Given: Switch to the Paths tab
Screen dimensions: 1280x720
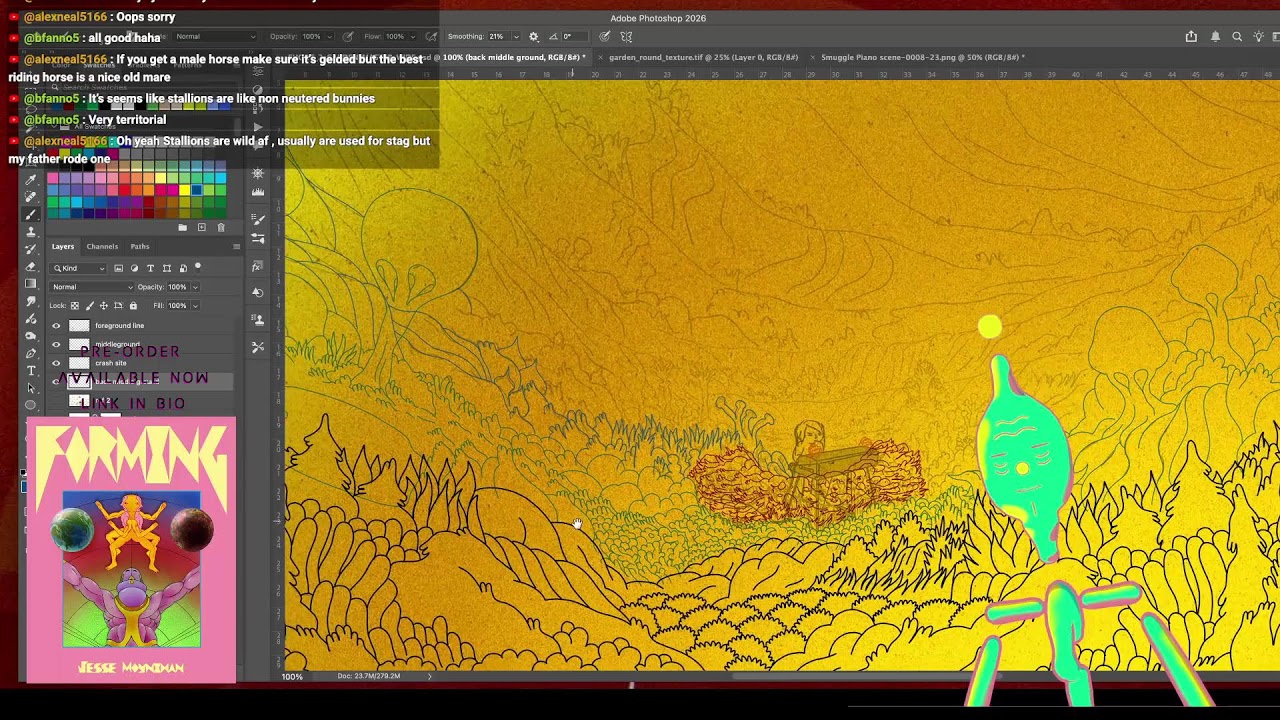Looking at the screenshot, I should 140,247.
